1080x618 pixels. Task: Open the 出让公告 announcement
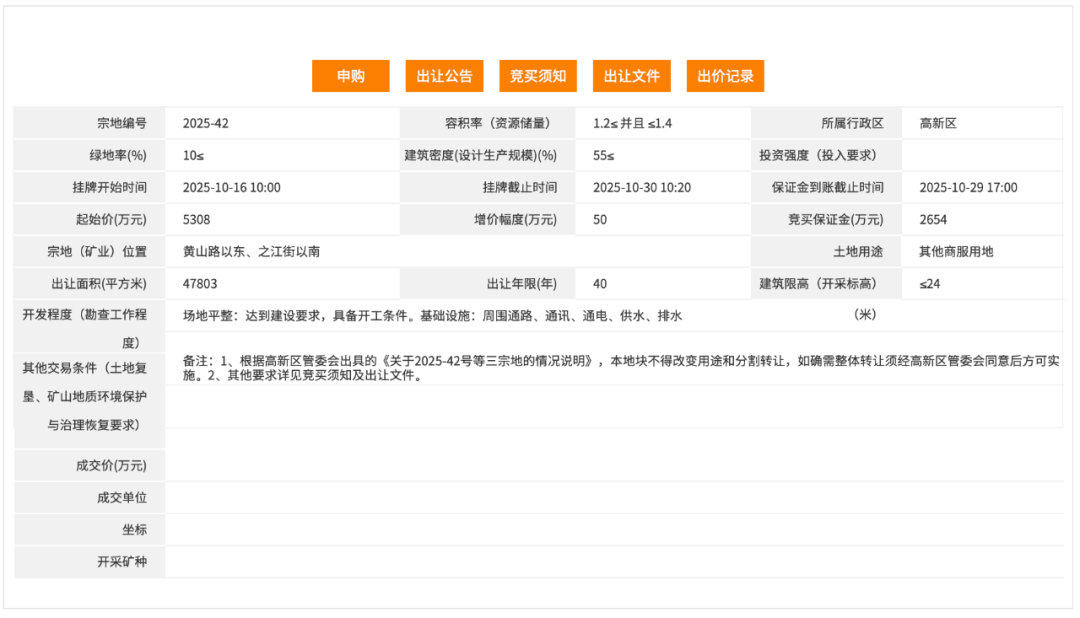coord(443,75)
